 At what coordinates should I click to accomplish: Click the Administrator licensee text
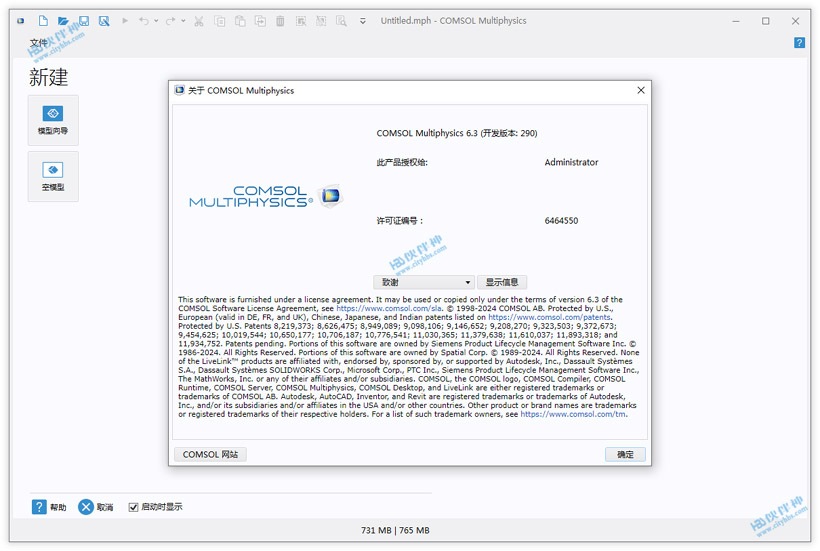pyautogui.click(x=571, y=162)
